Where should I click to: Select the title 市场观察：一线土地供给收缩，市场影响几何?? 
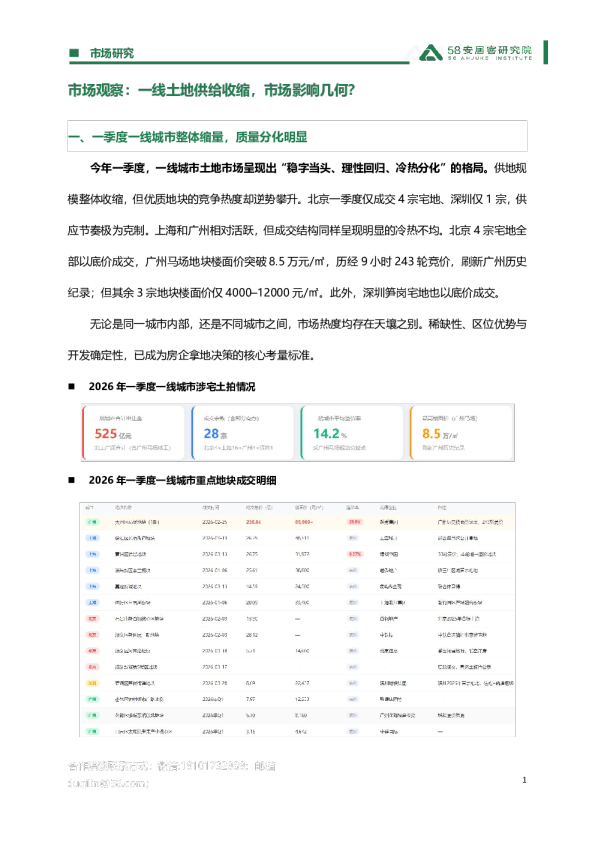pyautogui.click(x=212, y=90)
